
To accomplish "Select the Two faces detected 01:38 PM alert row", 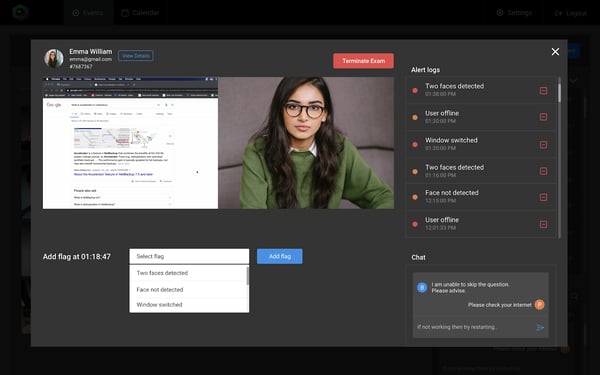I will (x=481, y=90).
